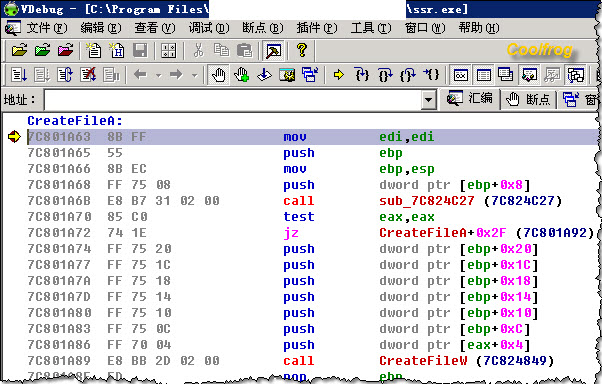
Task: Open the 查看(V) menu
Action: point(155,28)
